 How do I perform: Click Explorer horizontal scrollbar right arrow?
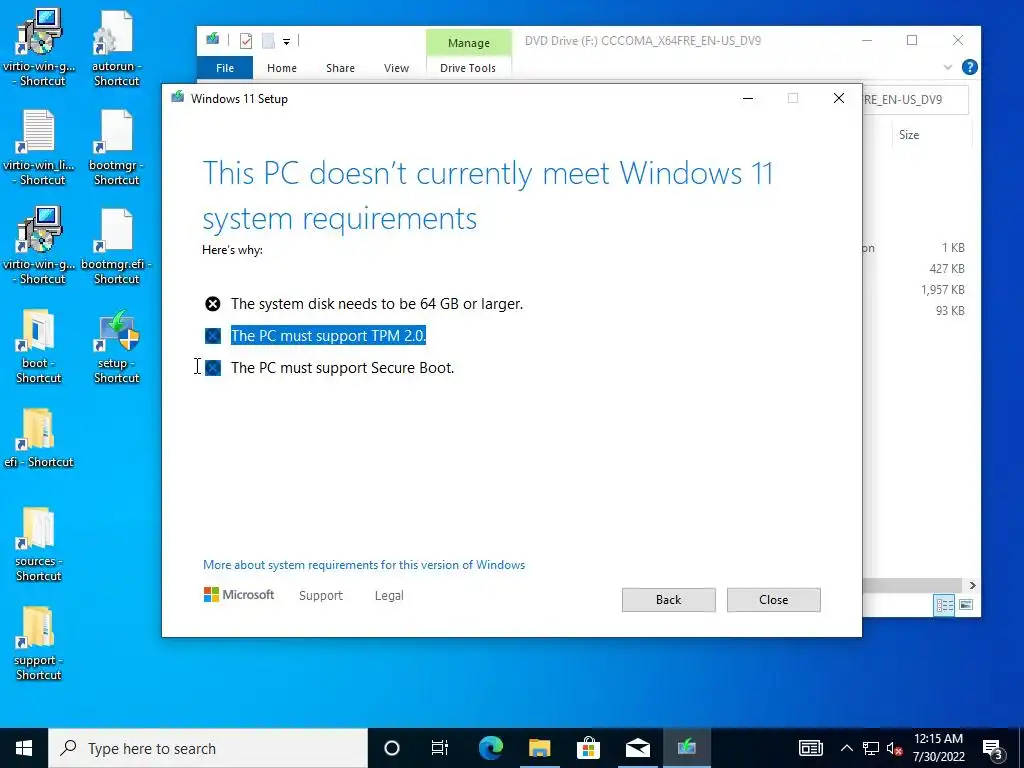coord(972,585)
